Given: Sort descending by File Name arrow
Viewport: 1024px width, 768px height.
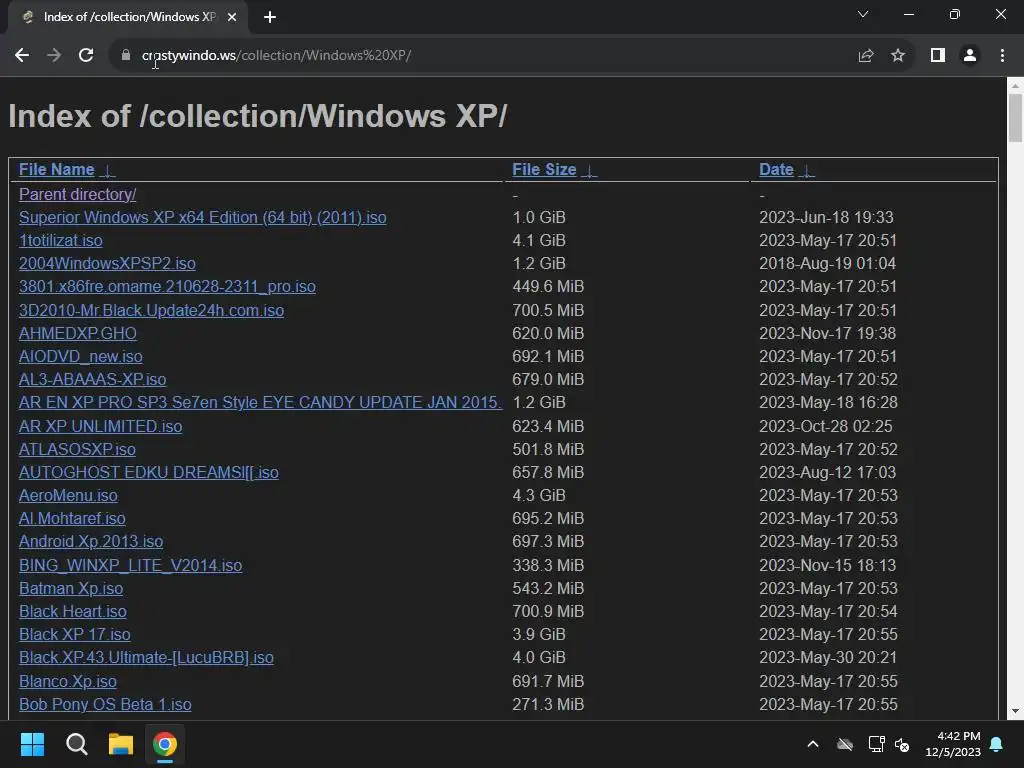Looking at the screenshot, I should point(107,171).
